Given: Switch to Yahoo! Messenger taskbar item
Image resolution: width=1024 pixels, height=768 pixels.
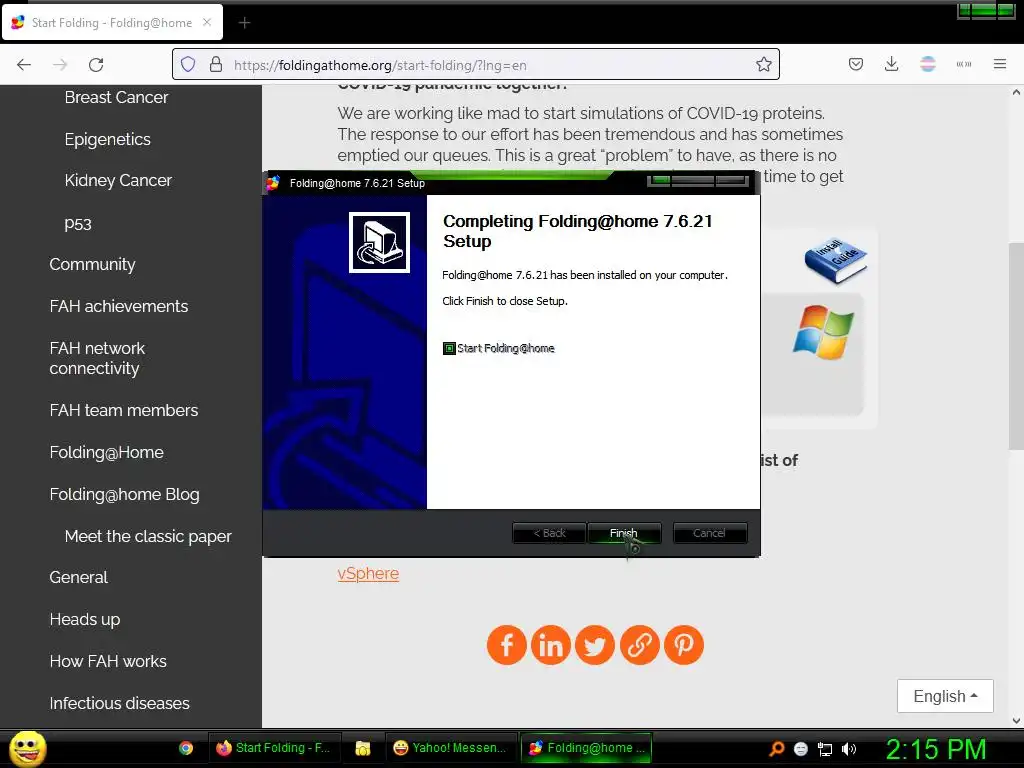Looking at the screenshot, I should click(451, 748).
